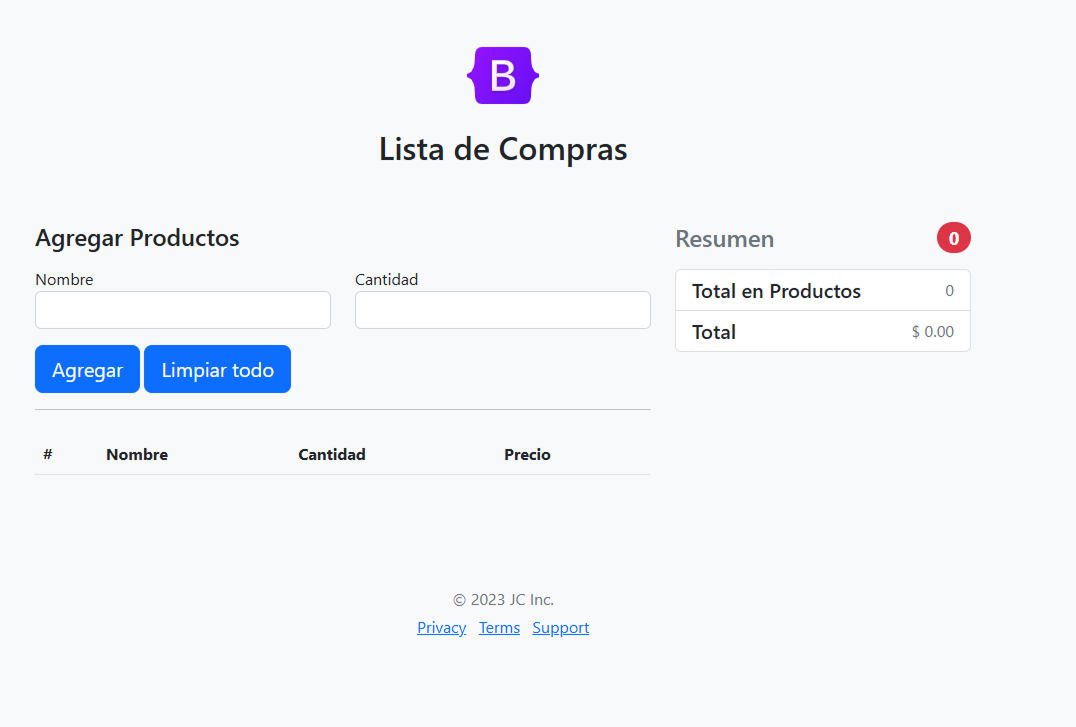The width and height of the screenshot is (1076, 727).
Task: Click the 2023 JC Inc. copyright text
Action: (x=503, y=599)
